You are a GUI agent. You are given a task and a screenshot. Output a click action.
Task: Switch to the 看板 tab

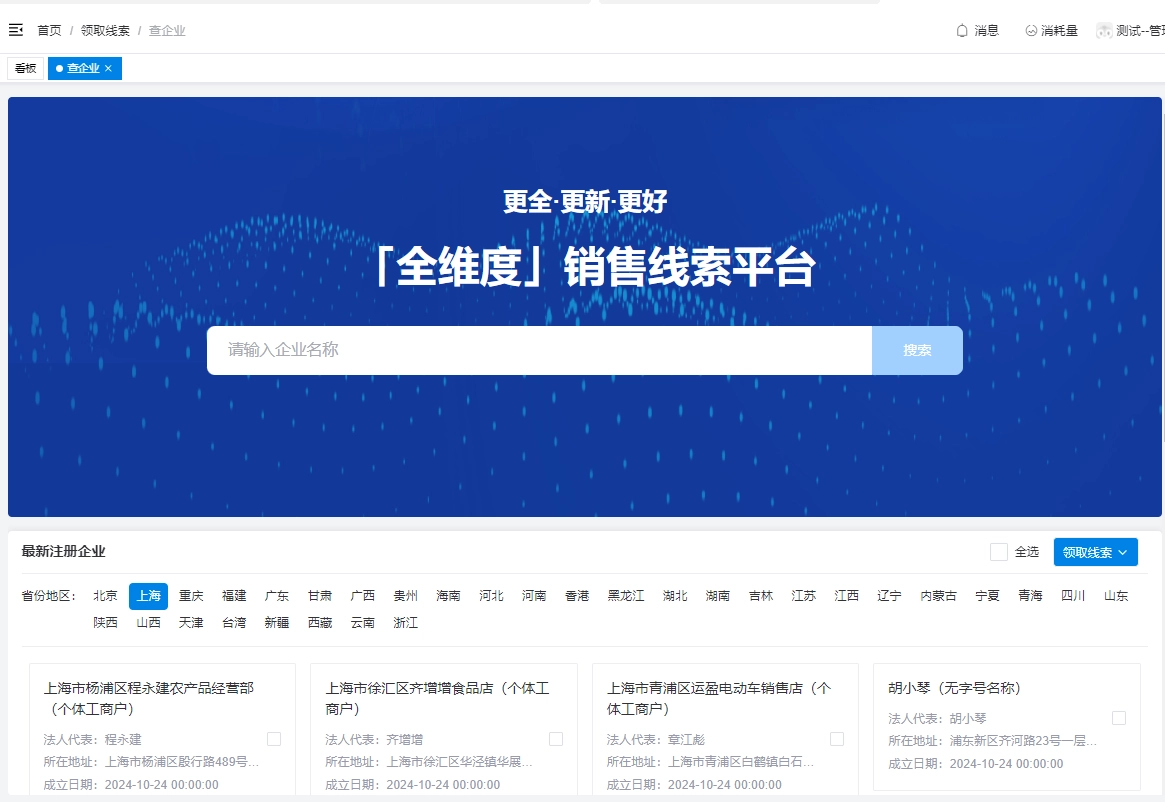click(25, 68)
